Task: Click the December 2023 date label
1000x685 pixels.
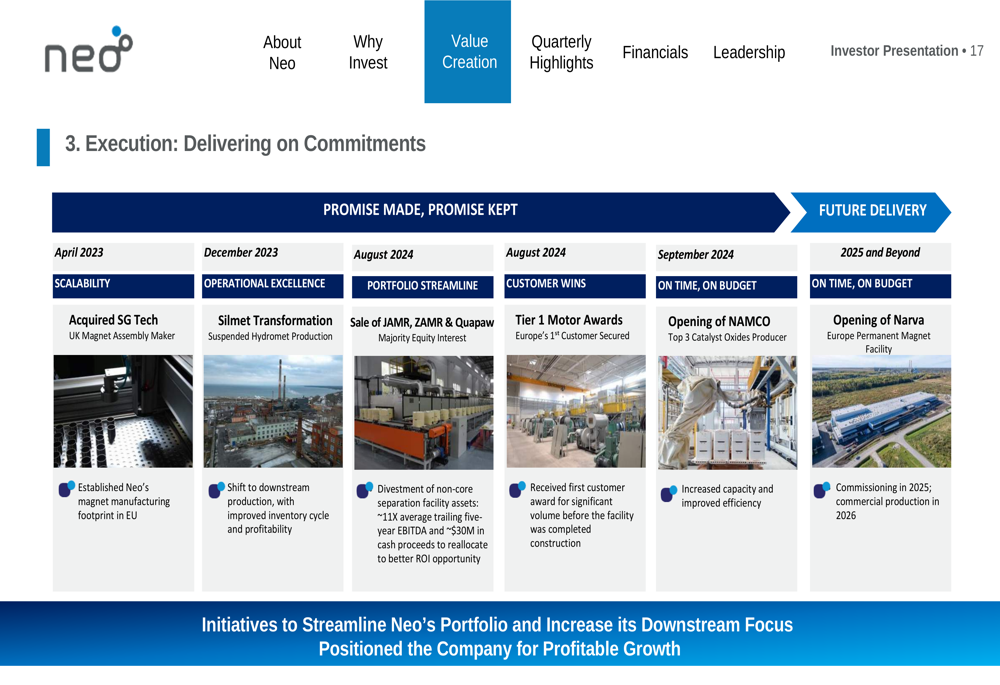Action: [241, 253]
